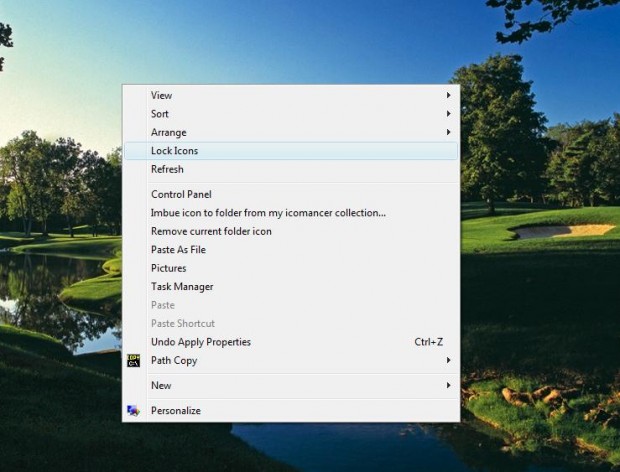Expand the View submenu arrow
620x472 pixels.
[x=449, y=95]
